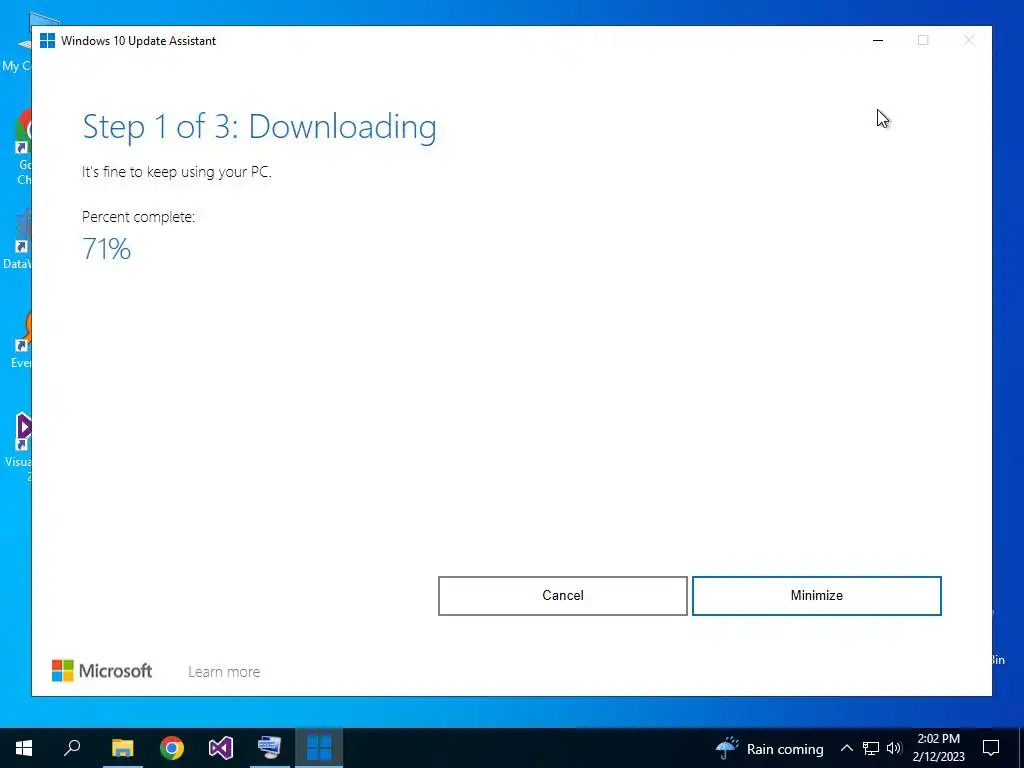Open the Rain coming weather widget
The image size is (1024, 768).
[x=769, y=748]
